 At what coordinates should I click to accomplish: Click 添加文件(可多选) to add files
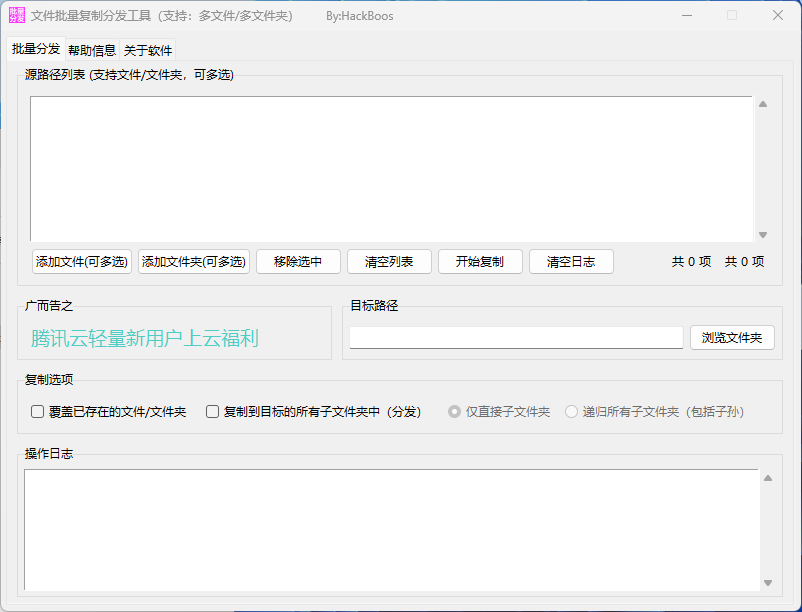tap(79, 261)
